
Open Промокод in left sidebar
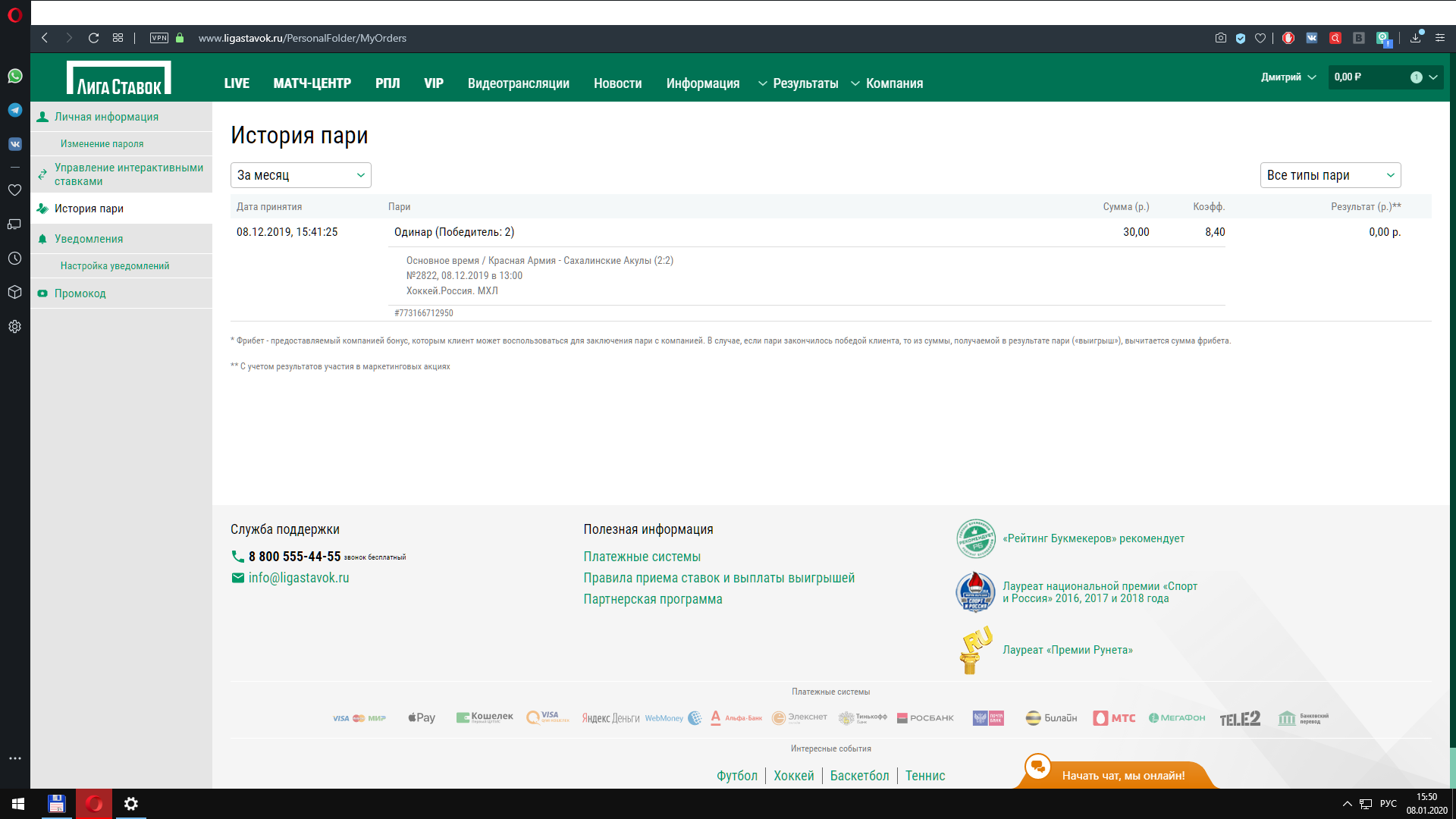click(x=80, y=293)
